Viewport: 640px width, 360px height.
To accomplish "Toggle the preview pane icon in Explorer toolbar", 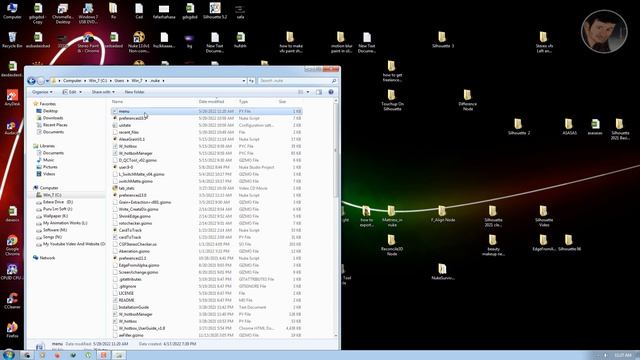I will click(x=319, y=92).
